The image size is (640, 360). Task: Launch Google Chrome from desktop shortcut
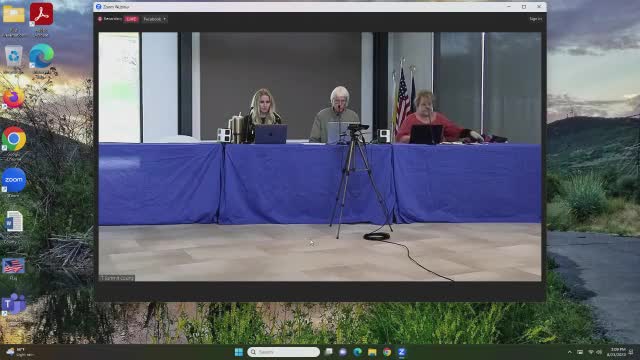point(14,139)
